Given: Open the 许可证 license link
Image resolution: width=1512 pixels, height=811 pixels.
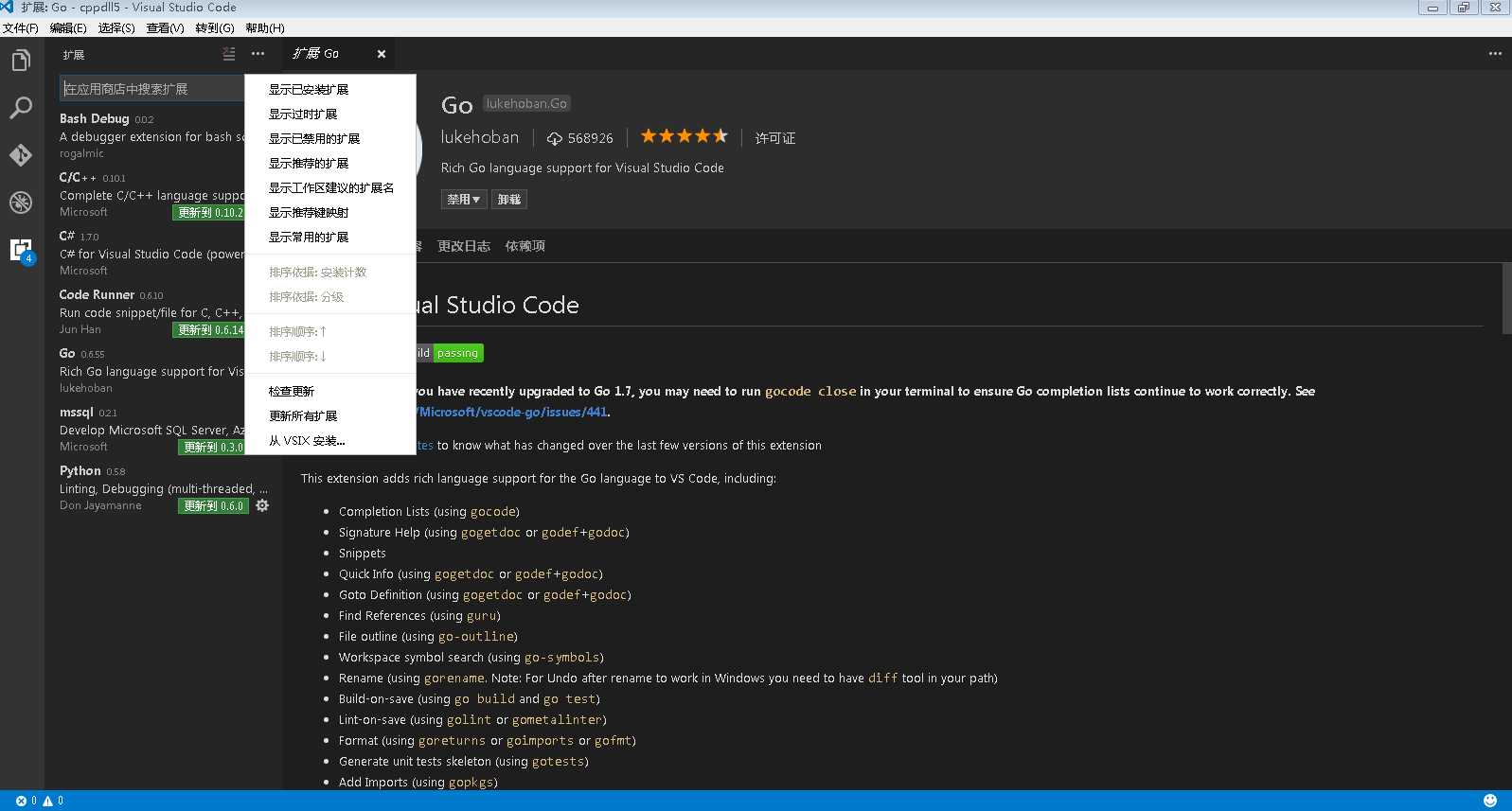Looking at the screenshot, I should point(775,138).
